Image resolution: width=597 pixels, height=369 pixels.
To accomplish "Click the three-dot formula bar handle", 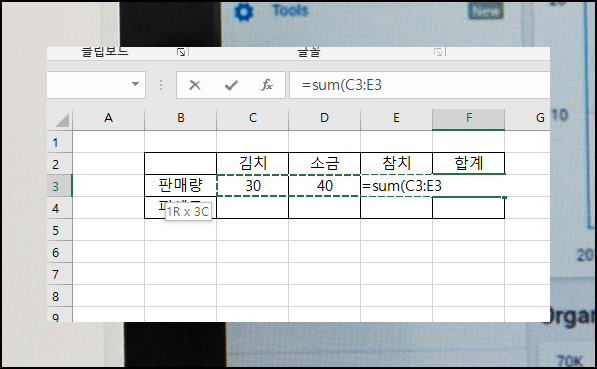I will (161, 85).
